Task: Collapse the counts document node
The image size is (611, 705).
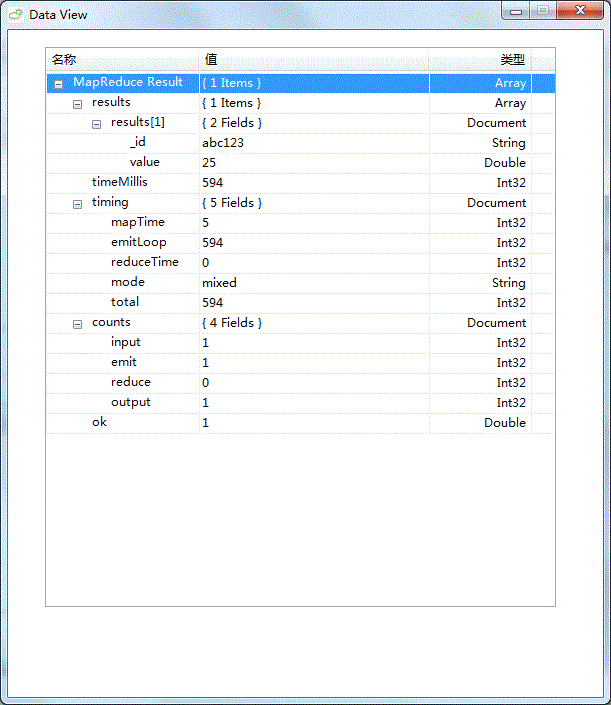Action: pyautogui.click(x=77, y=325)
